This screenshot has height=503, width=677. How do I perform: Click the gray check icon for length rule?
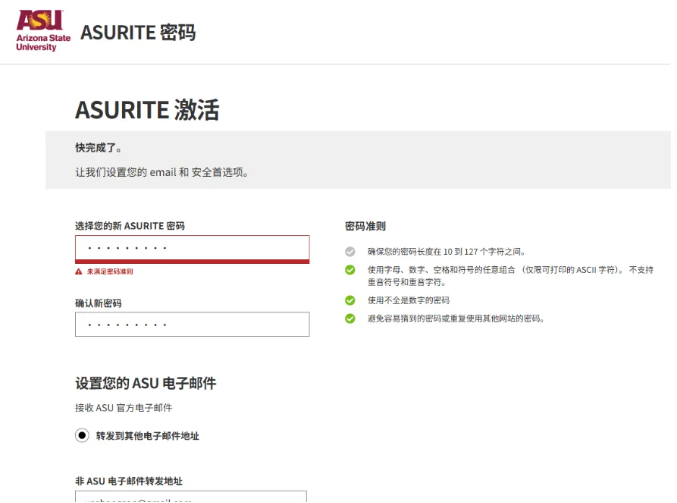pyautogui.click(x=350, y=251)
